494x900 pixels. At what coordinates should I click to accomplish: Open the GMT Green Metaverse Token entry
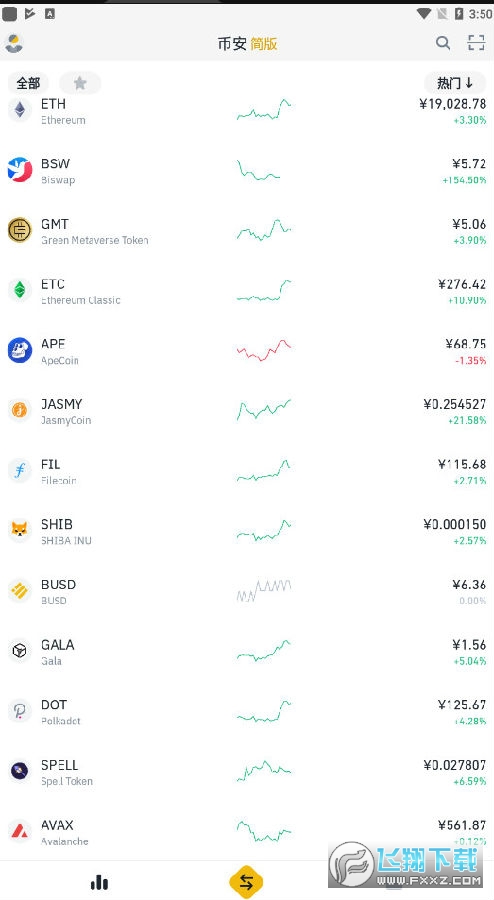(247, 231)
